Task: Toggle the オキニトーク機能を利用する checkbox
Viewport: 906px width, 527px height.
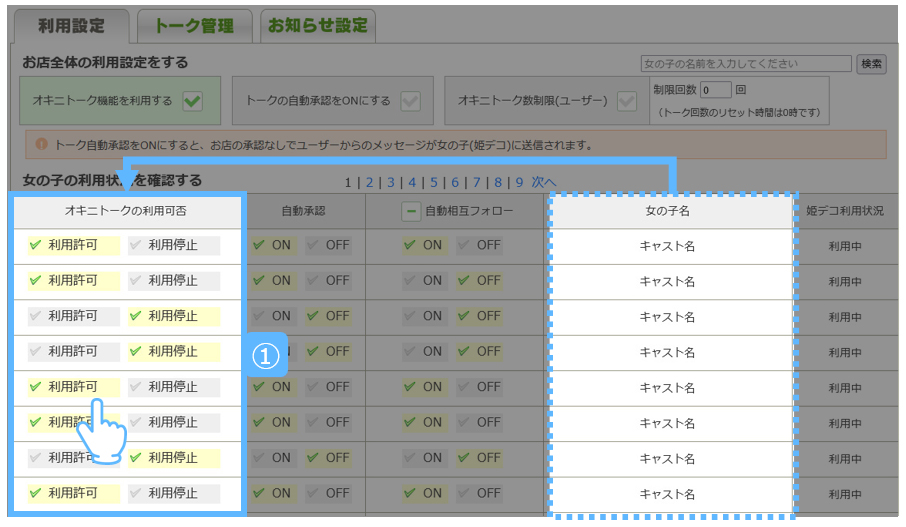Action: 193,101
